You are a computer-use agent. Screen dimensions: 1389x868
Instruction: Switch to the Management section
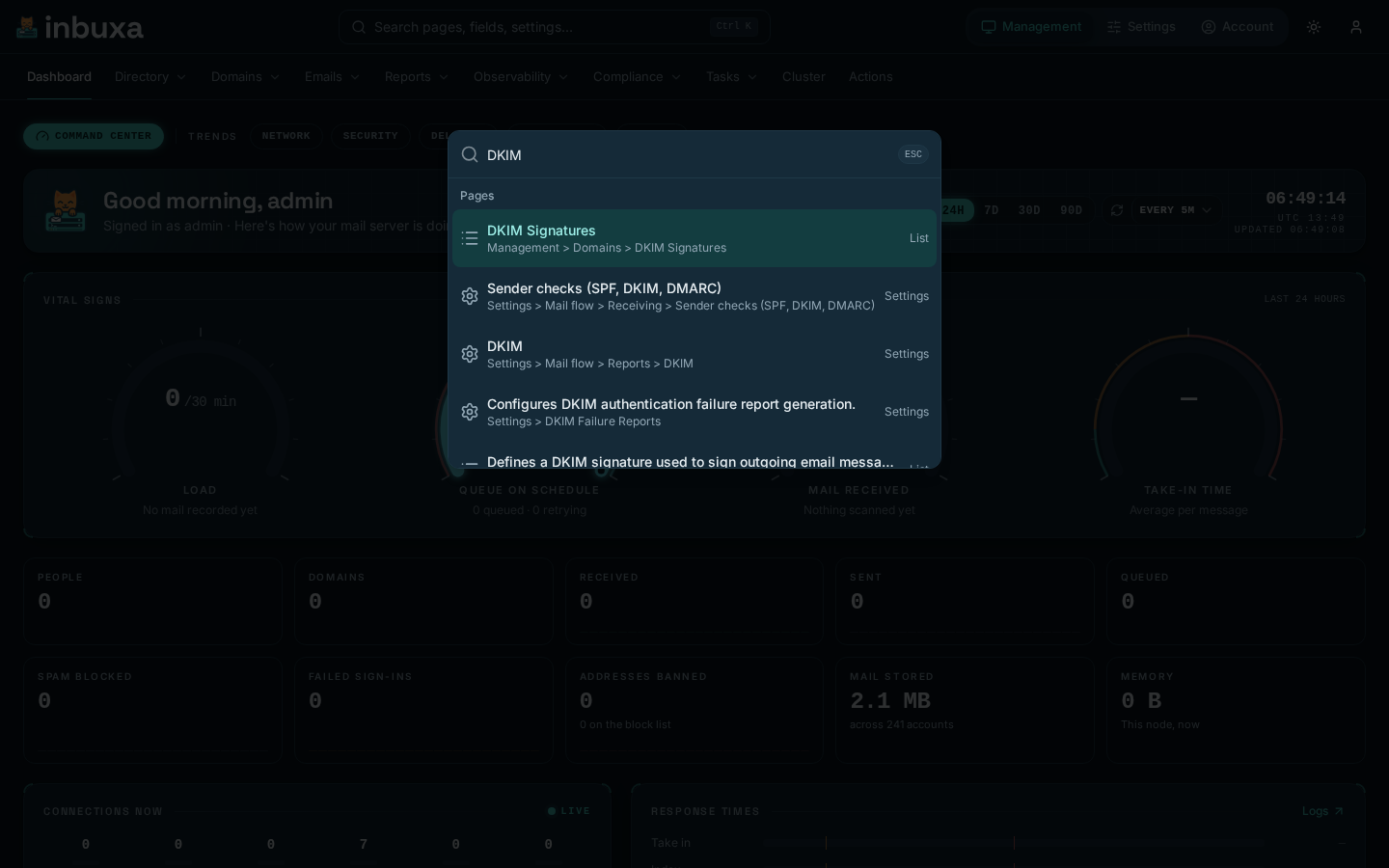1031,27
